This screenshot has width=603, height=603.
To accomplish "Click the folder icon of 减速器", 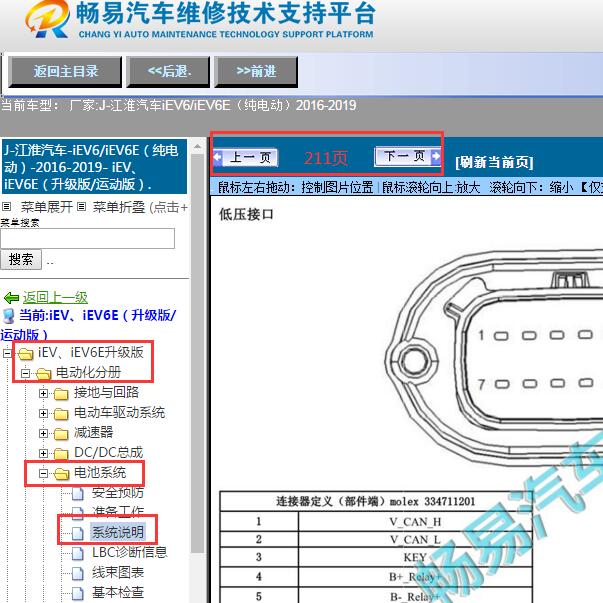I will tap(62, 434).
